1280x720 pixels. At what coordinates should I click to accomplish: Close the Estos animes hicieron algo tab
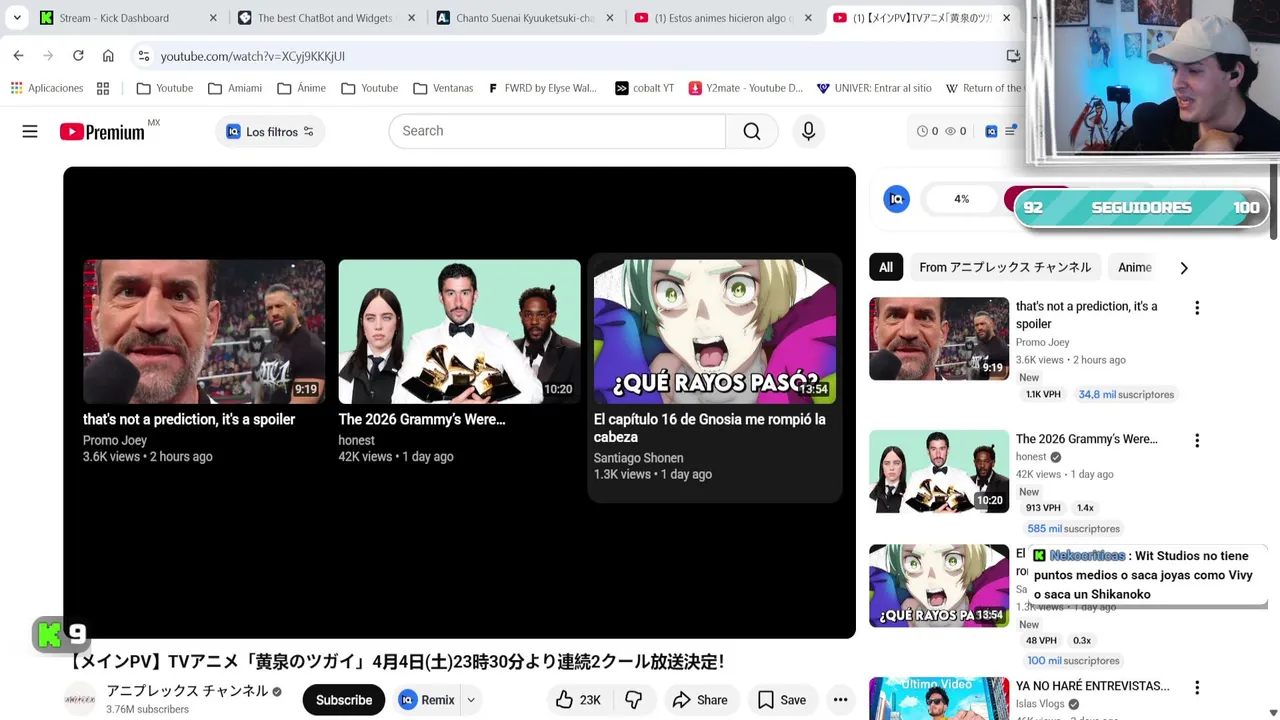pyautogui.click(x=808, y=18)
